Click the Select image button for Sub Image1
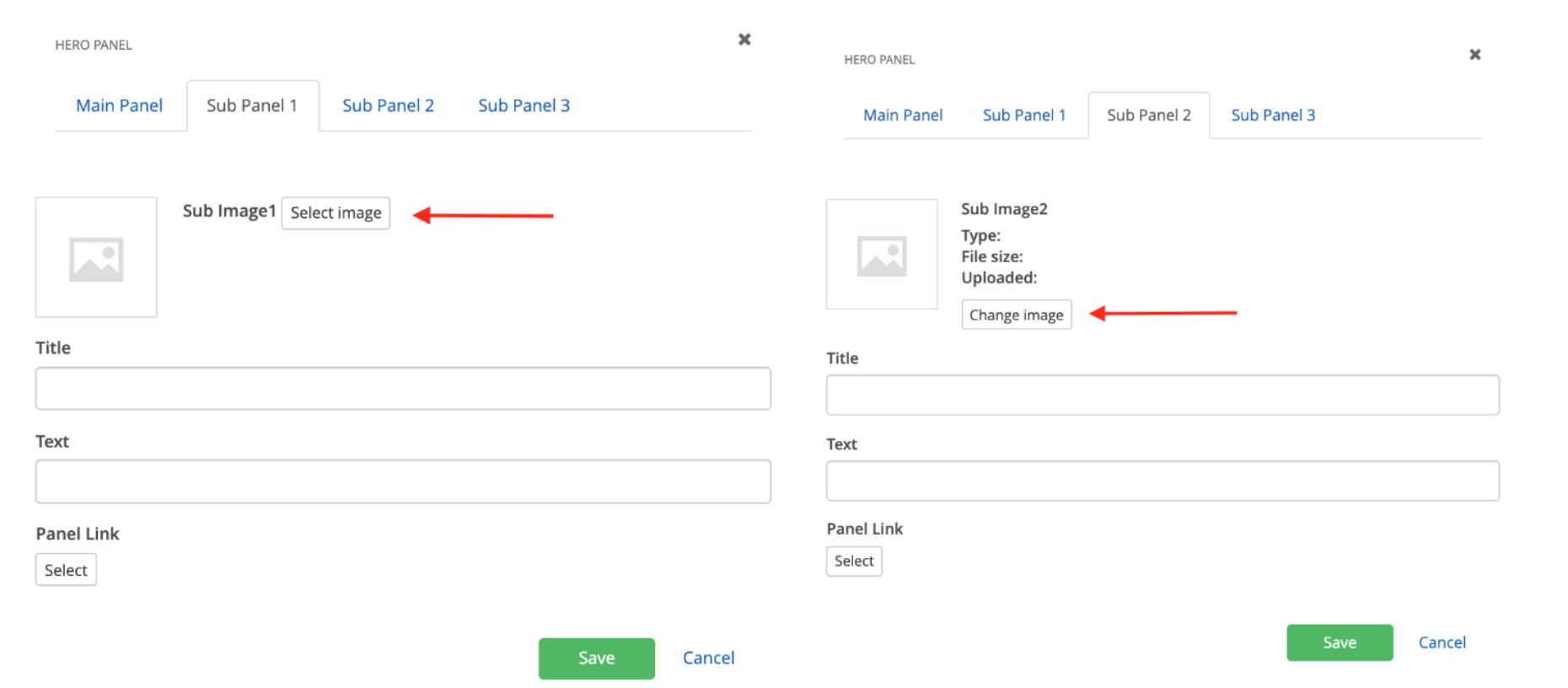This screenshot has height=688, width=1568. [x=336, y=213]
